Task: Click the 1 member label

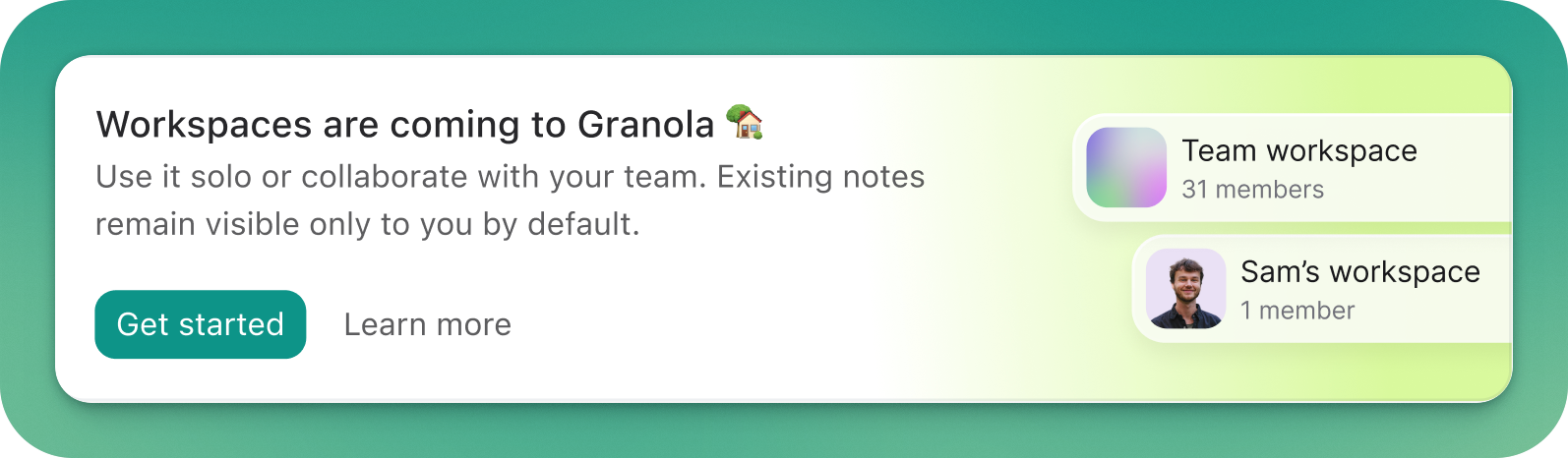Action: (x=1297, y=311)
